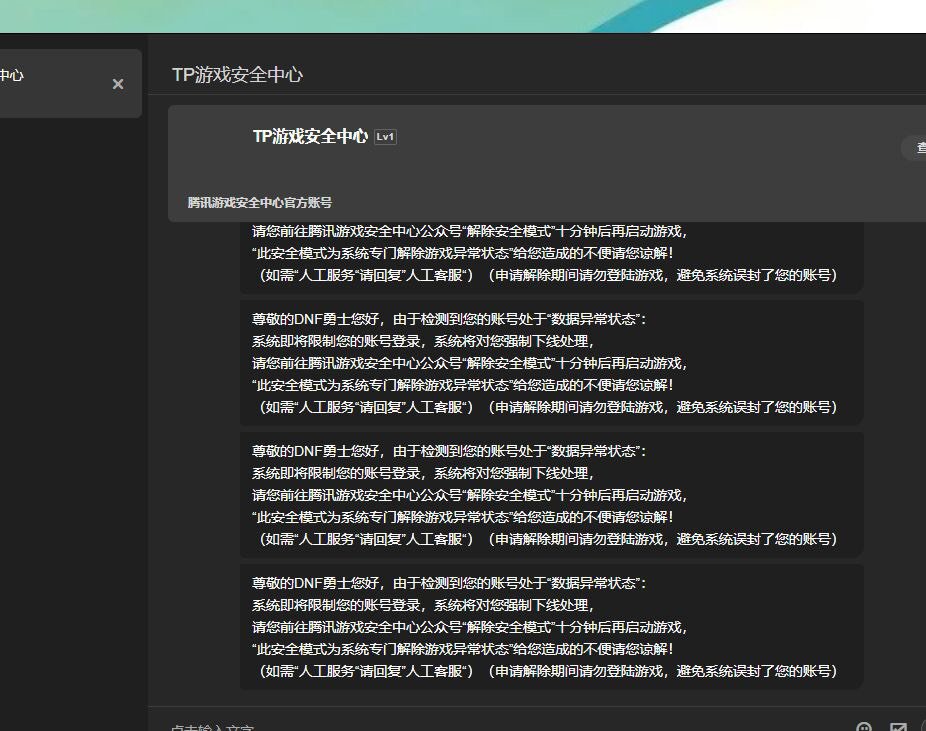Close the conversation tab in the sidebar
The height and width of the screenshot is (731, 926).
click(x=118, y=84)
